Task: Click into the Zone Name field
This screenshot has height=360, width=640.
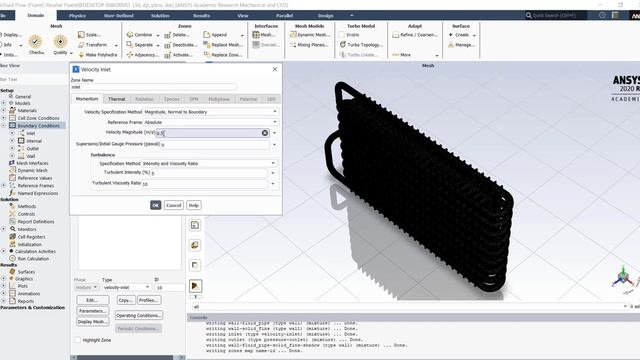Action: point(153,87)
